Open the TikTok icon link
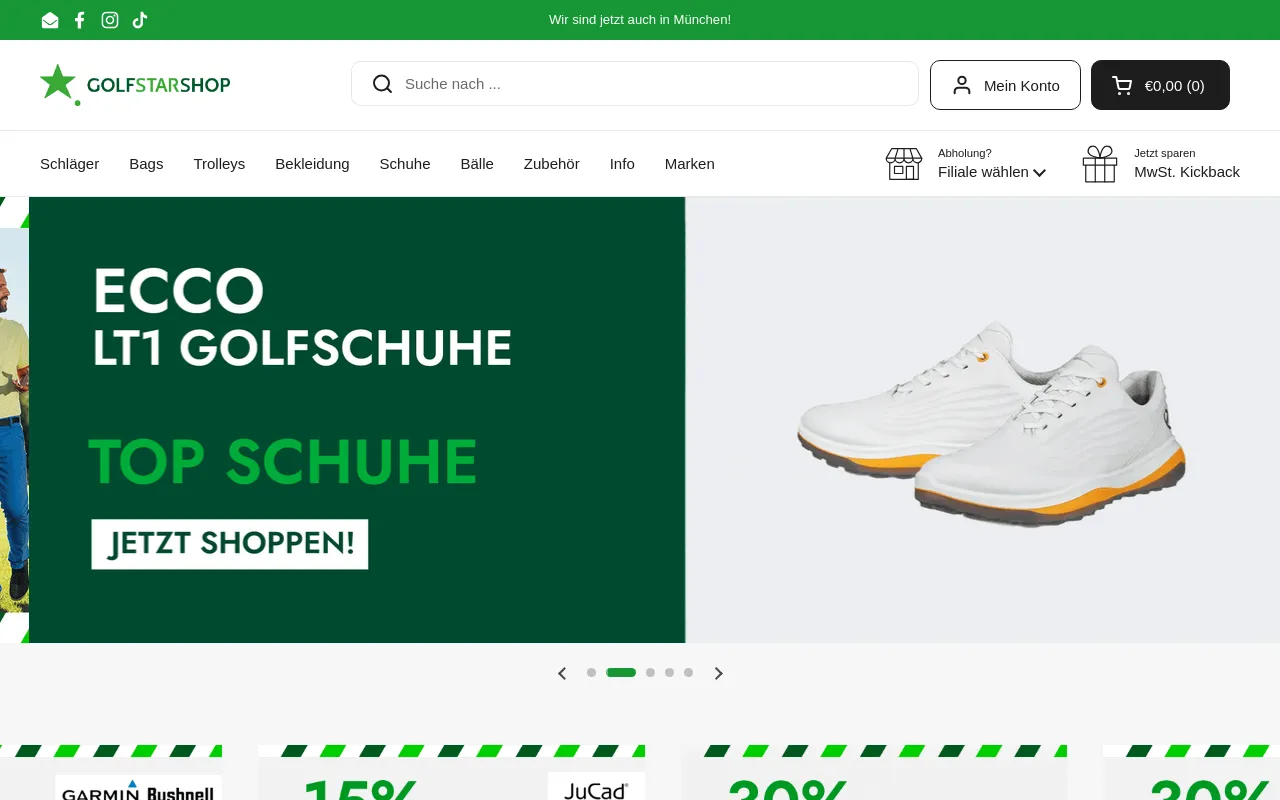The width and height of the screenshot is (1280, 800). pos(140,20)
